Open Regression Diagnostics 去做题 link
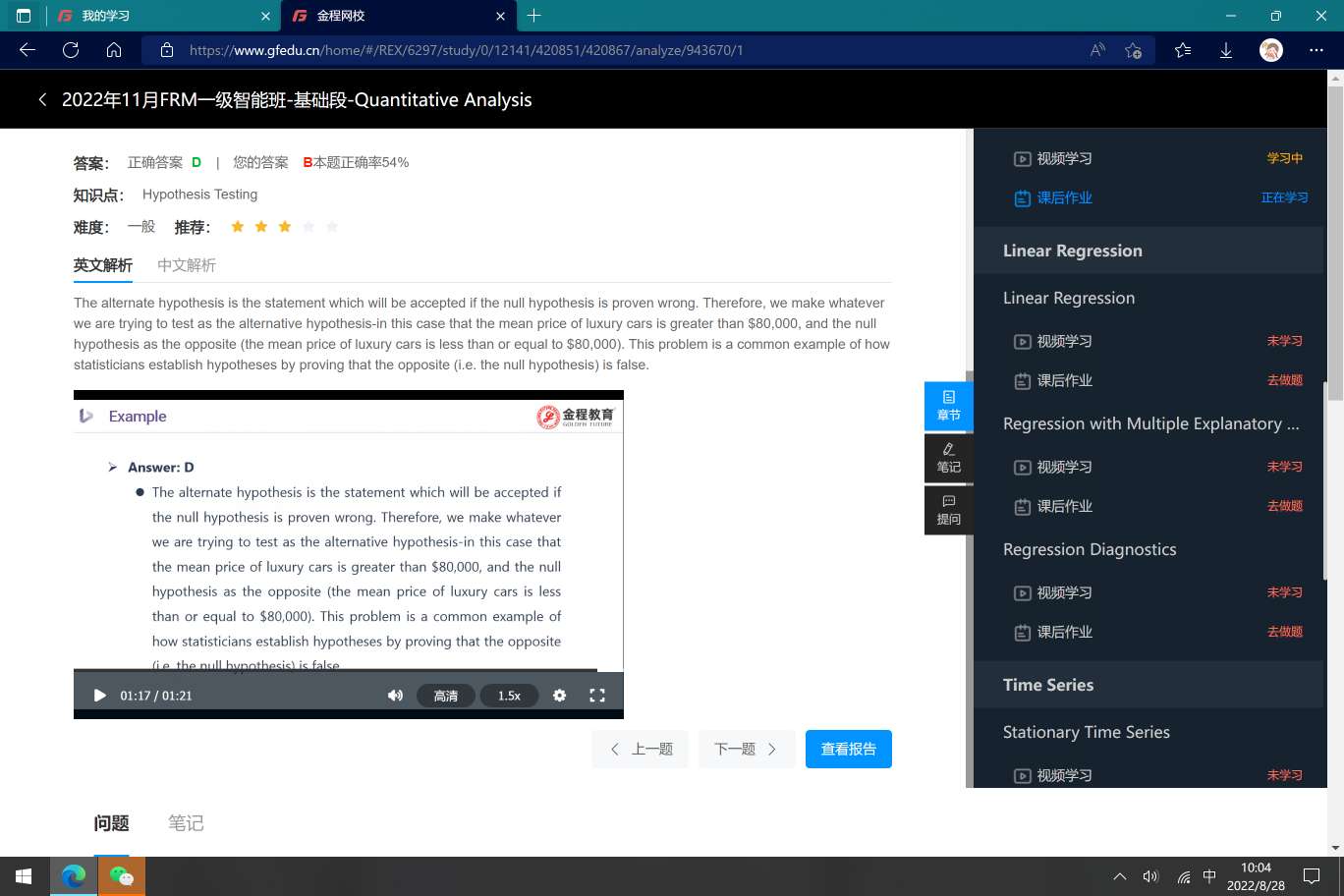Screen dimensions: 1344x896 pyautogui.click(x=1284, y=632)
